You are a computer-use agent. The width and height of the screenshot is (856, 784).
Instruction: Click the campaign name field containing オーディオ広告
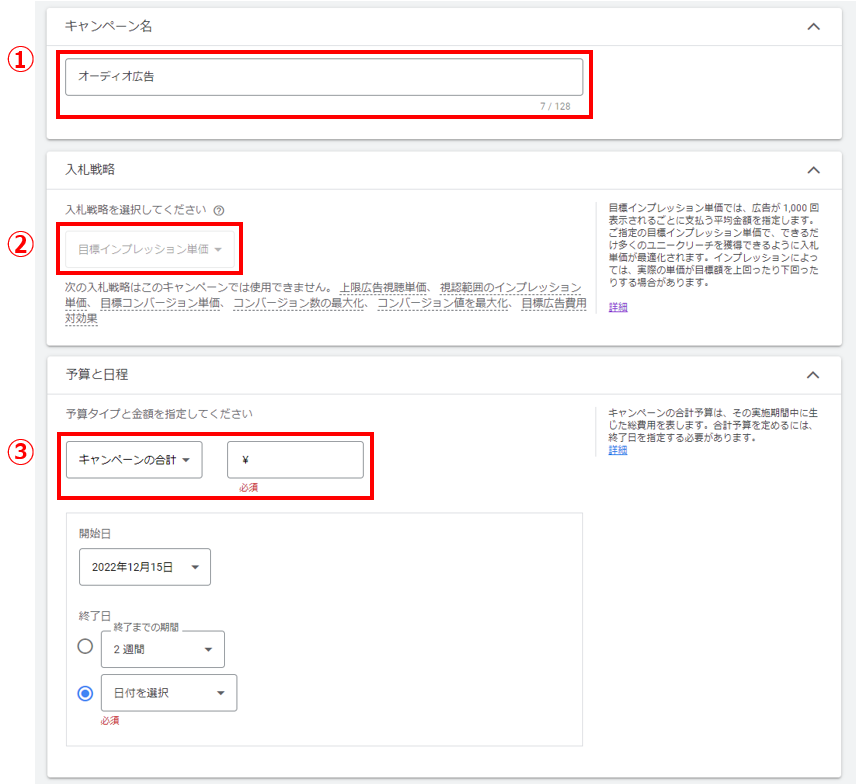pos(323,76)
